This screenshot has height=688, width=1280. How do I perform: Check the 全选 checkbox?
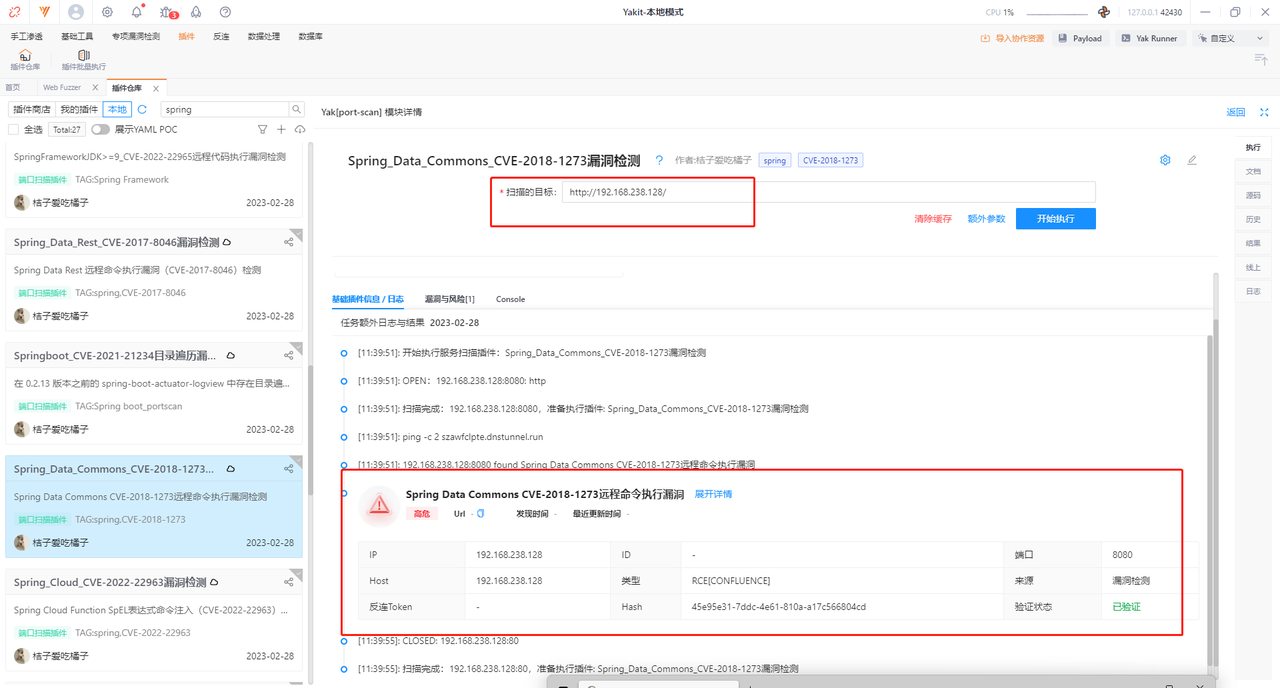click(x=13, y=129)
